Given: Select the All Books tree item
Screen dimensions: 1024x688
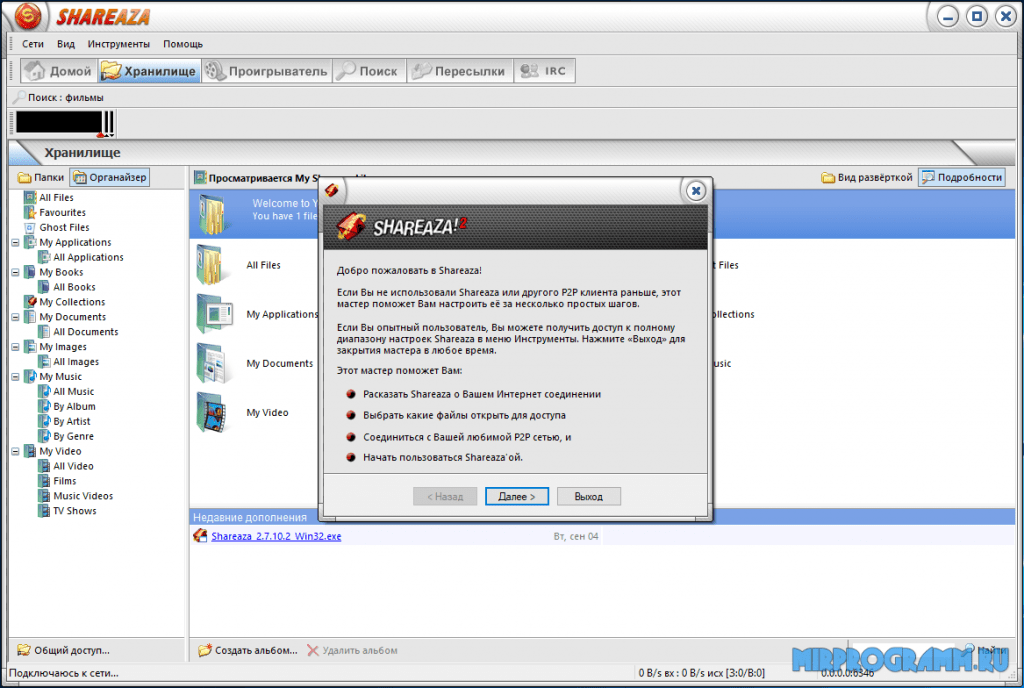Looking at the screenshot, I should tap(67, 287).
